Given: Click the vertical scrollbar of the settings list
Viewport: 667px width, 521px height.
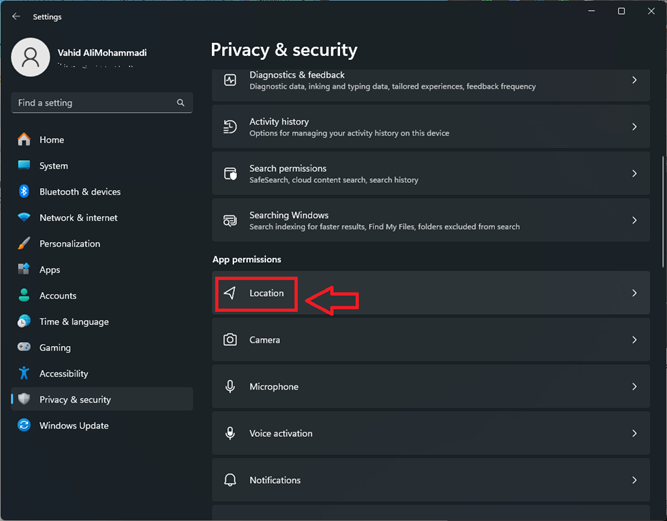Looking at the screenshot, I should 662,212.
